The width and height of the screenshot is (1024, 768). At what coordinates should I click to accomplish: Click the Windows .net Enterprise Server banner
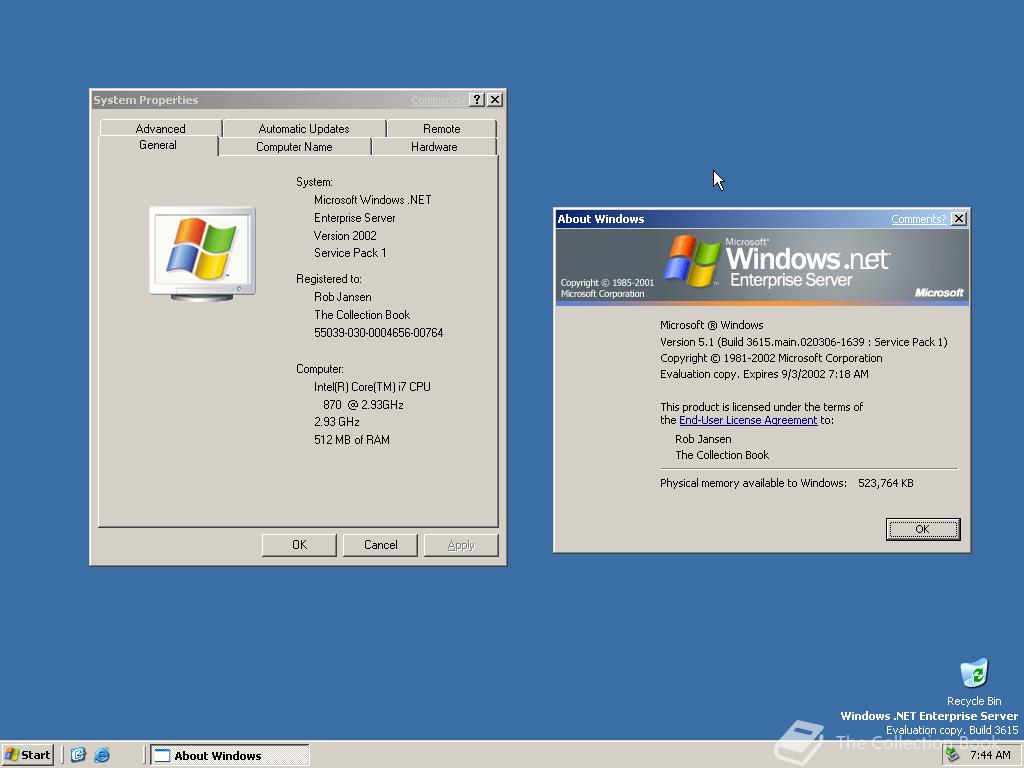pyautogui.click(x=761, y=266)
